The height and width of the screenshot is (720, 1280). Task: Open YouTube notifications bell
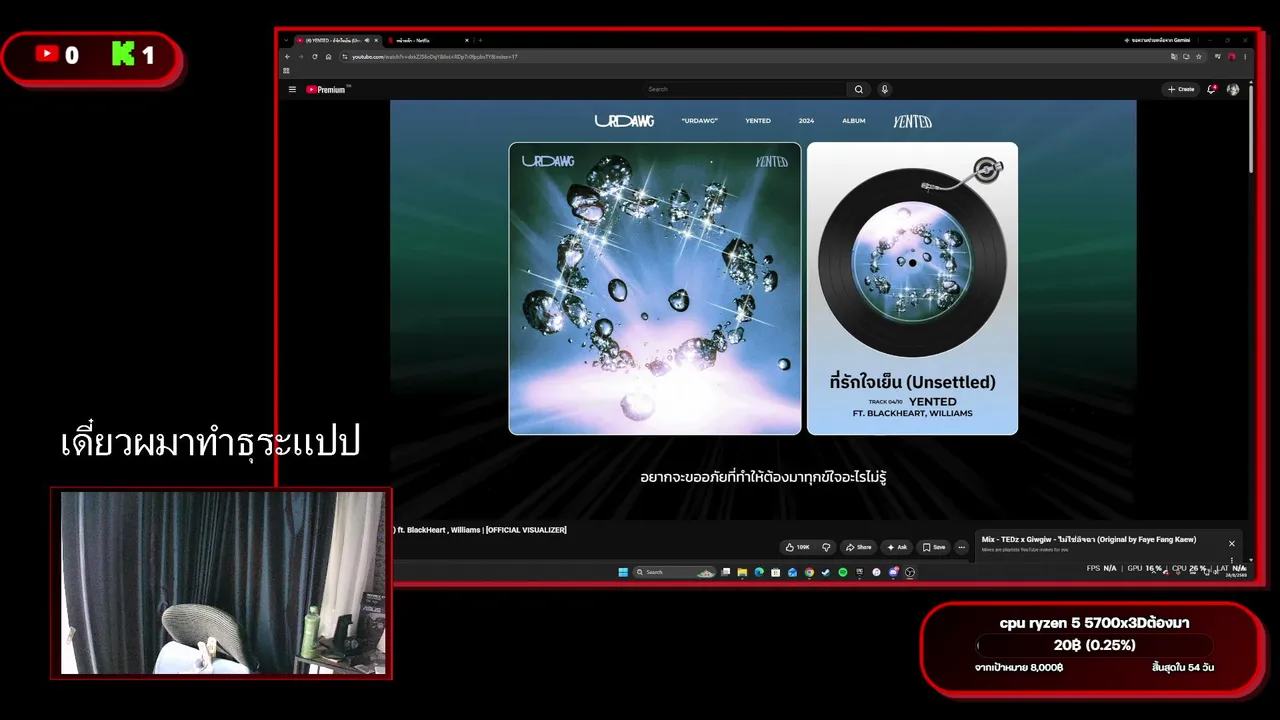(1212, 89)
